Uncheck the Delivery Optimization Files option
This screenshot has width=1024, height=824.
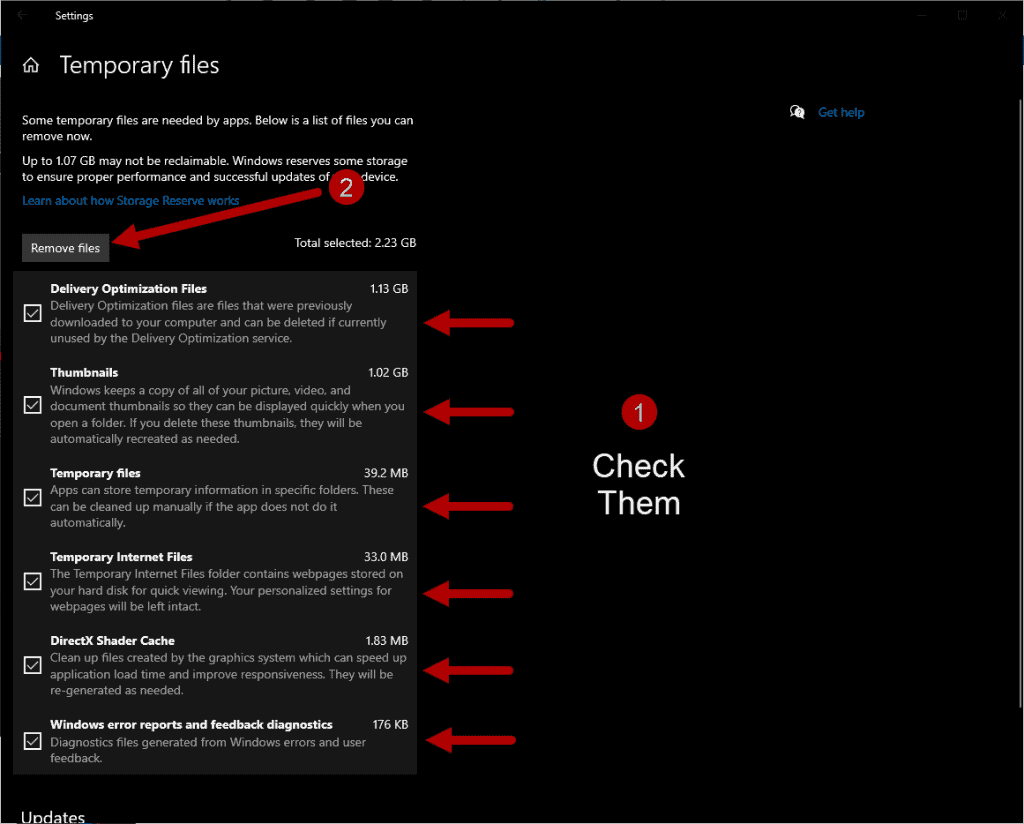tap(31, 313)
